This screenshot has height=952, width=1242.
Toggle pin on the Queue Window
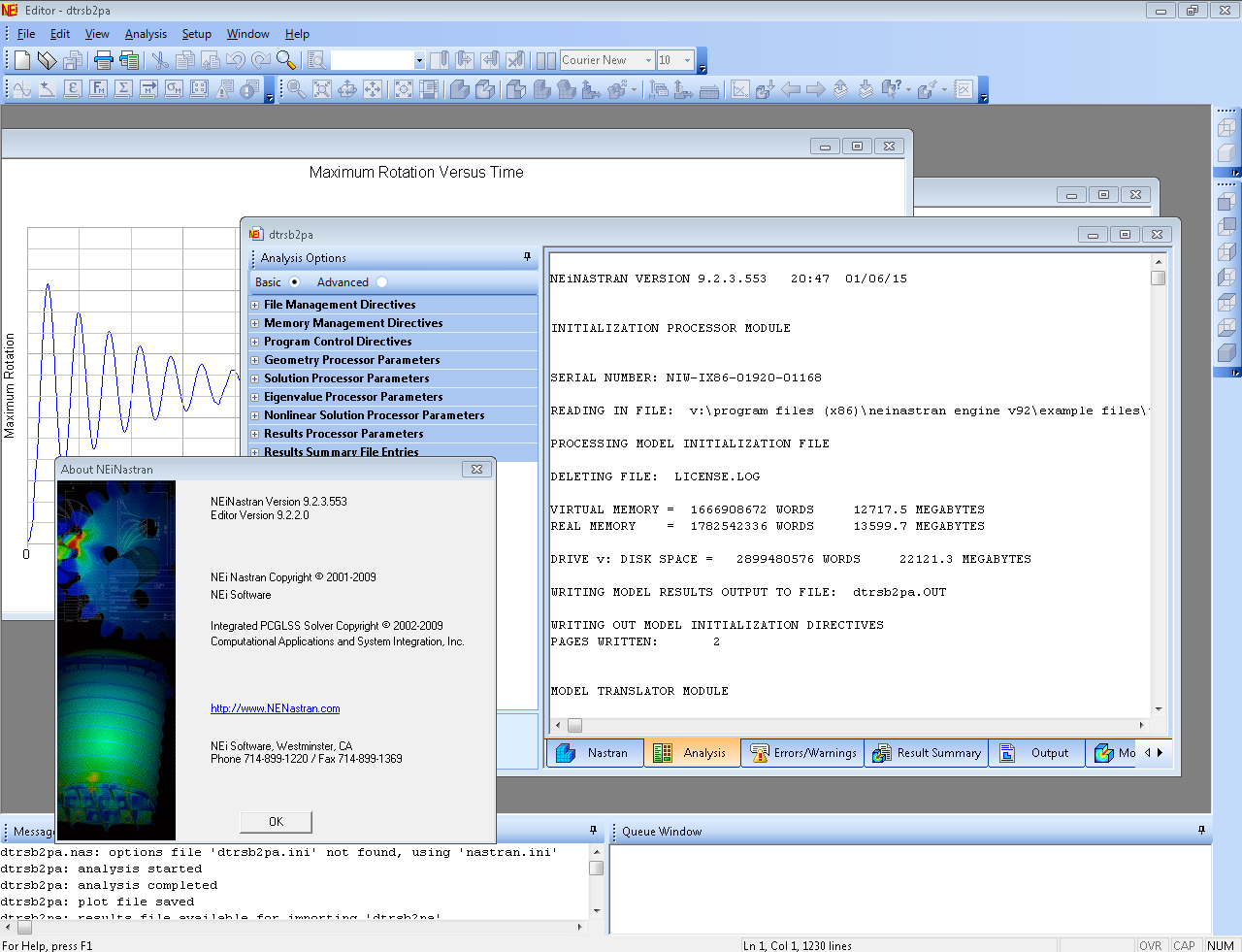(1201, 831)
